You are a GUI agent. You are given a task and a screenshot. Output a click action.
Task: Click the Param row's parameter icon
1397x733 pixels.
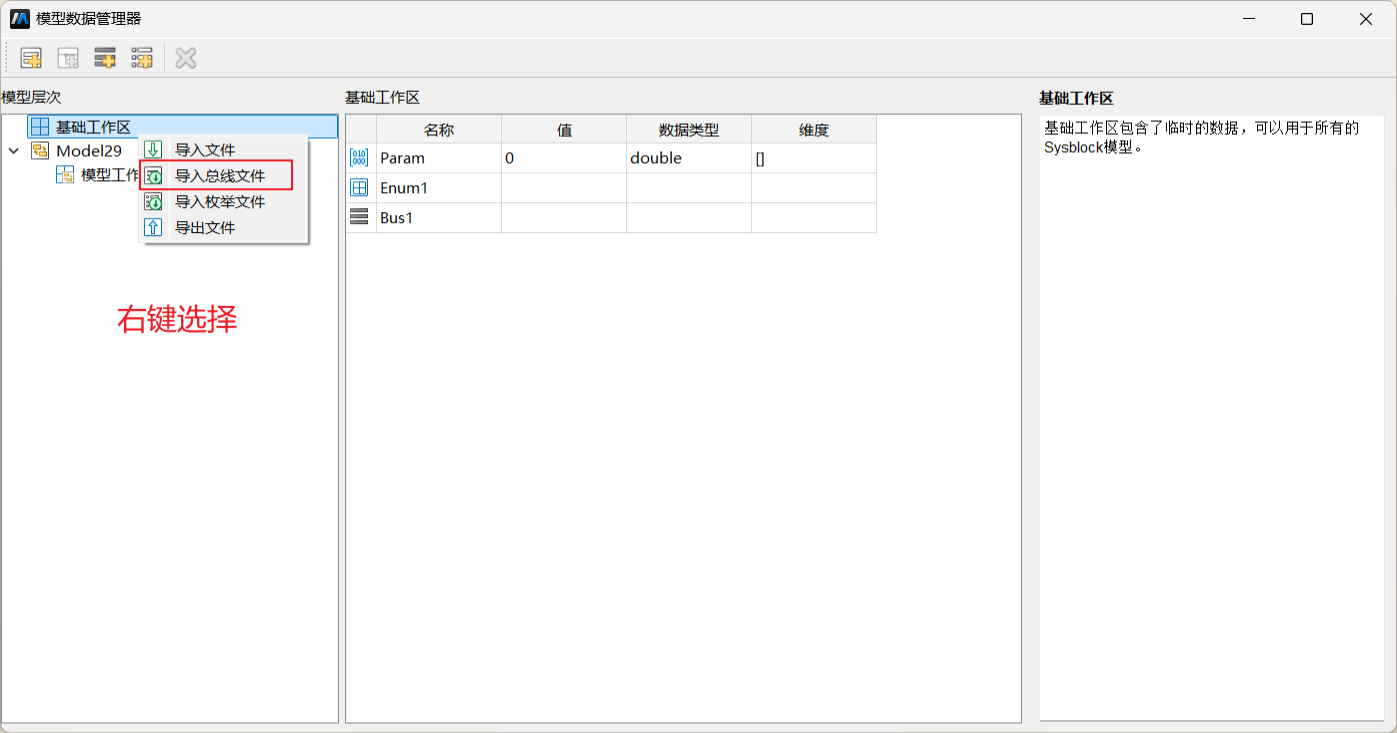[x=359, y=158]
